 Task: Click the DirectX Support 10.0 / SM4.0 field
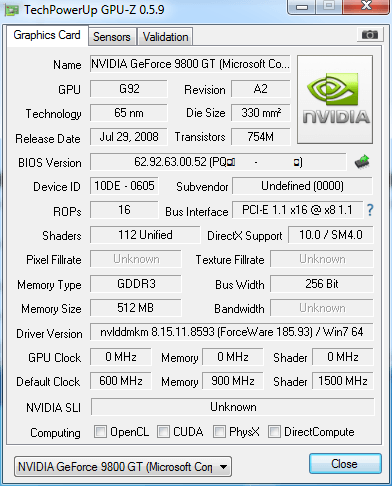coord(331,235)
